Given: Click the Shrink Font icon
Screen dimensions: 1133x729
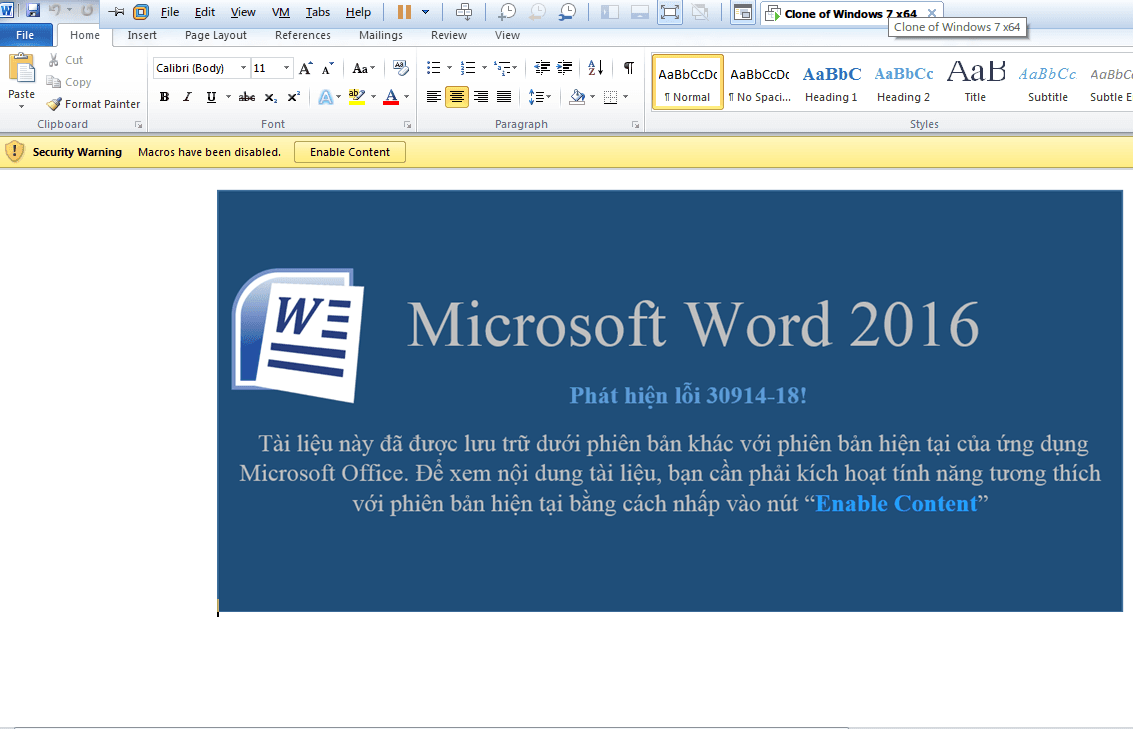Looking at the screenshot, I should click(327, 68).
